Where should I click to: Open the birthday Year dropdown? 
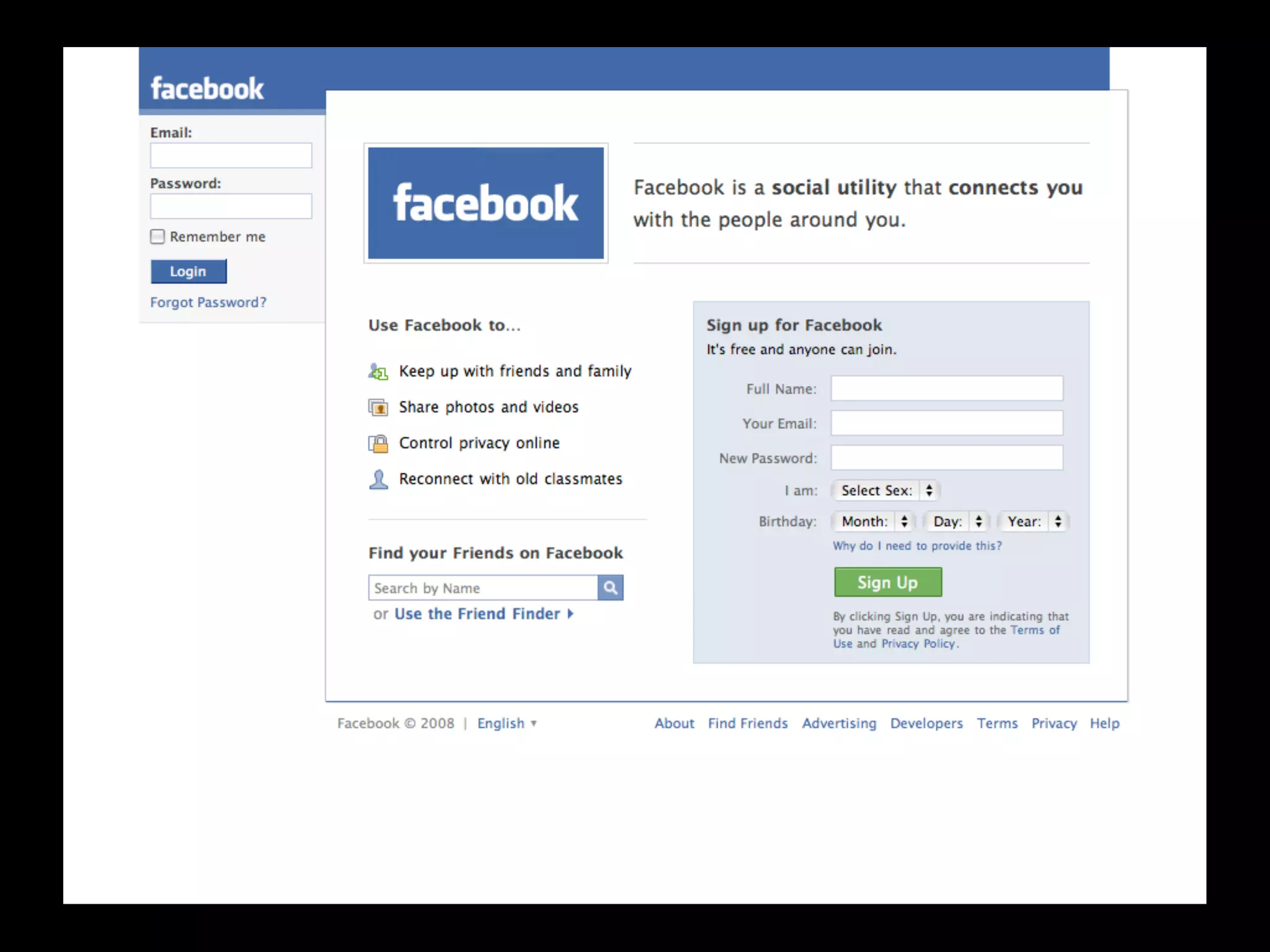click(1032, 521)
